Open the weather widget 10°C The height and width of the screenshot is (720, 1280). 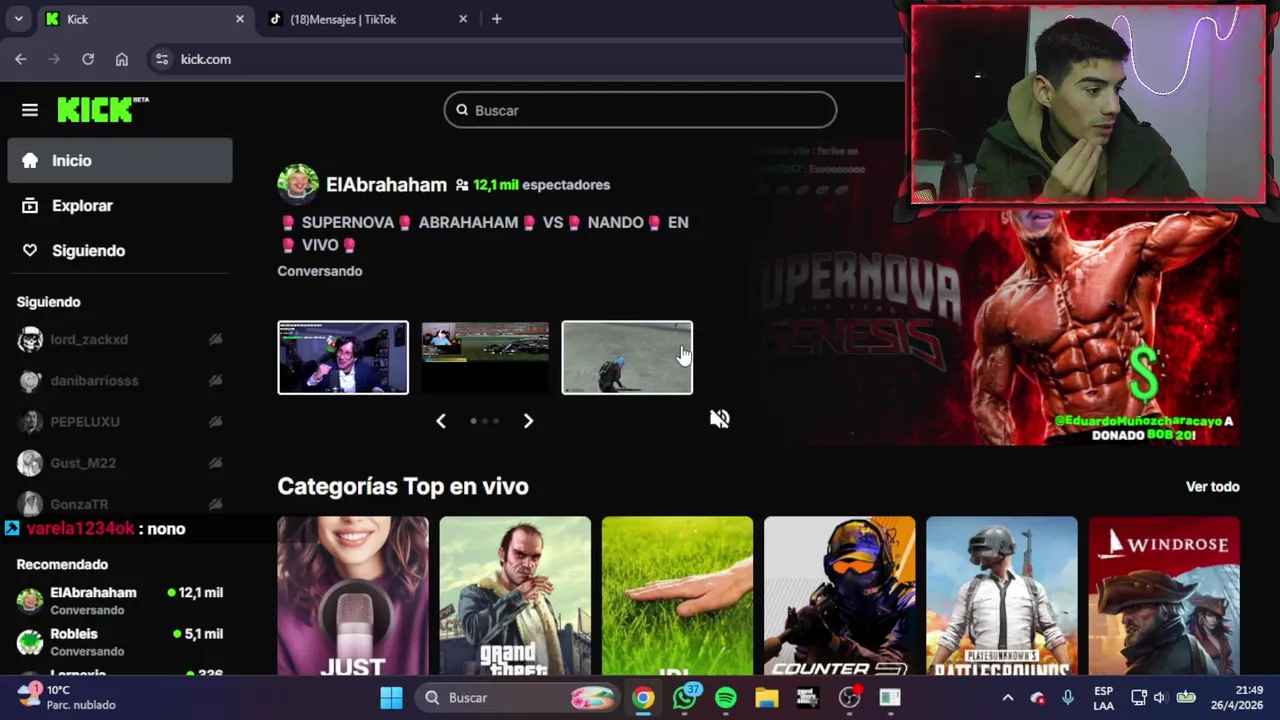(66, 698)
